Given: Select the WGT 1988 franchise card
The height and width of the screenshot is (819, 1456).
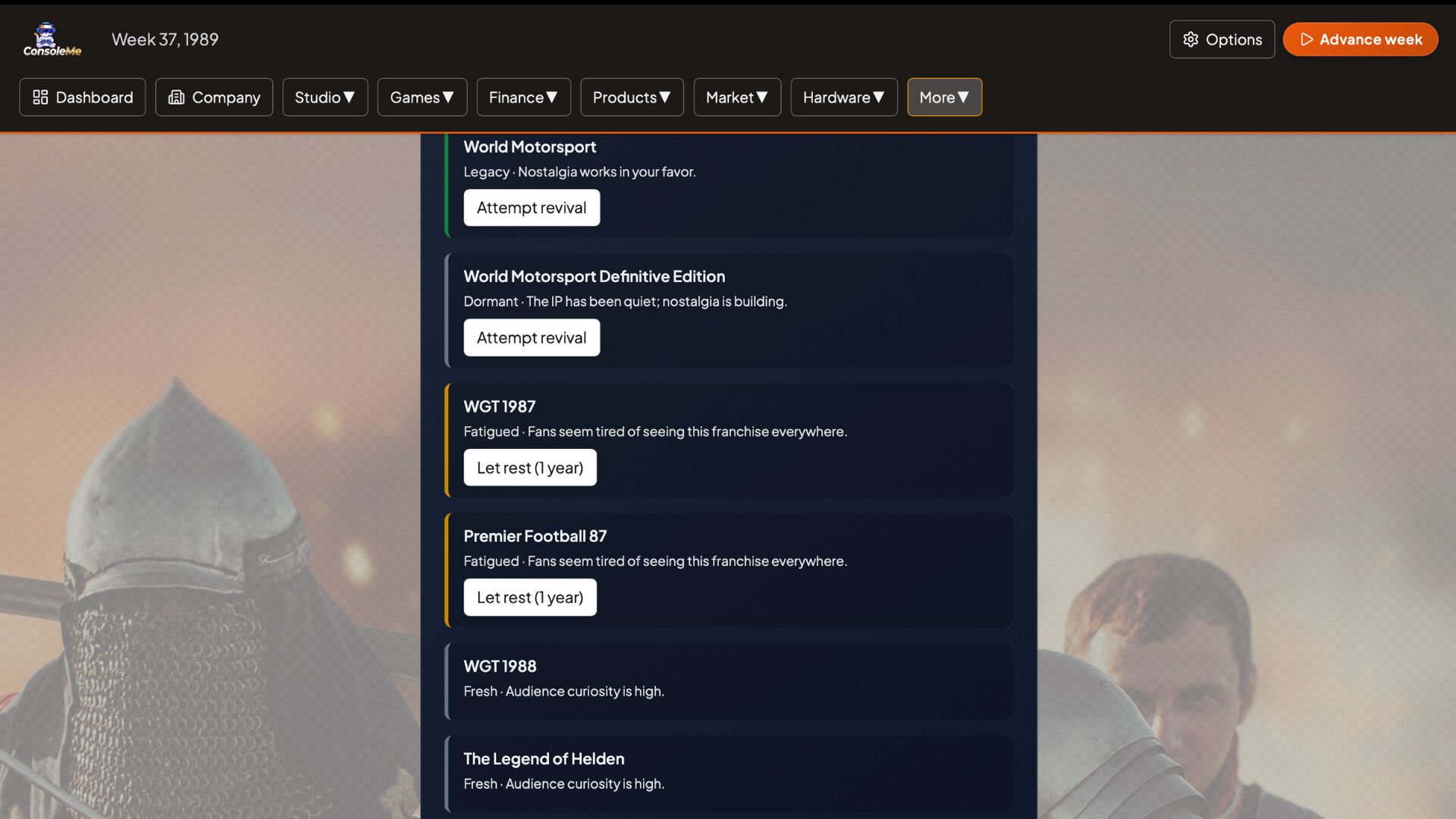Looking at the screenshot, I should click(728, 680).
